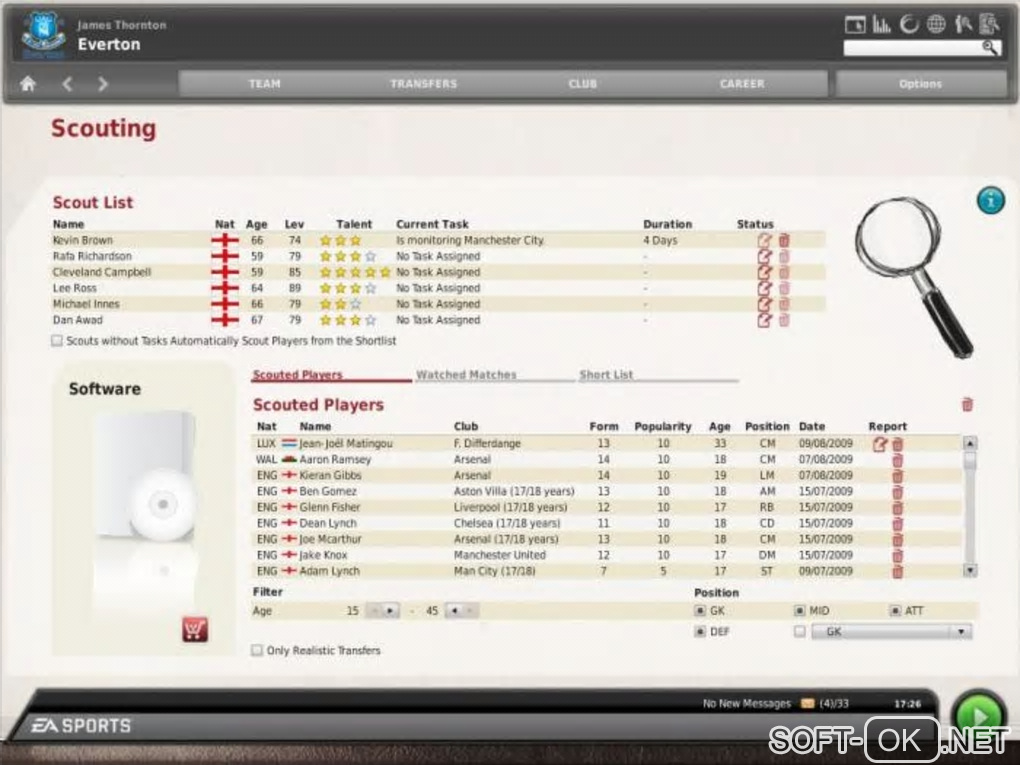Screen dimensions: 1020x765
Task: Open the statistics bar-chart icon
Action: pos(881,25)
